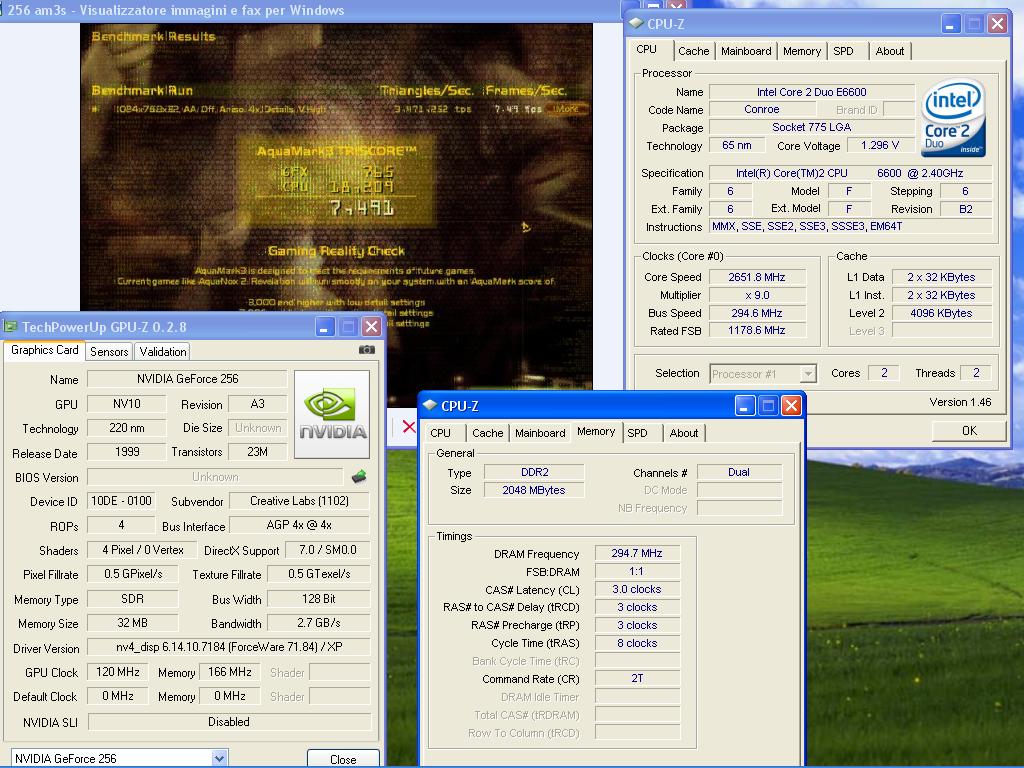Viewport: 1024px width, 768px height.
Task: Click the Subvendor Creative Labs field
Action: tap(299, 501)
